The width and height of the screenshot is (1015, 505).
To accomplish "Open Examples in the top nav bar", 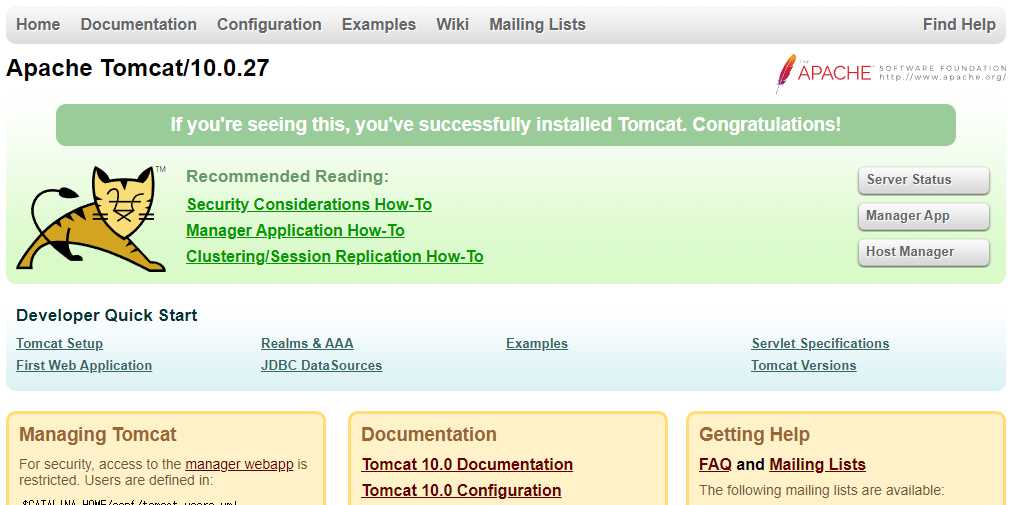I will (379, 25).
